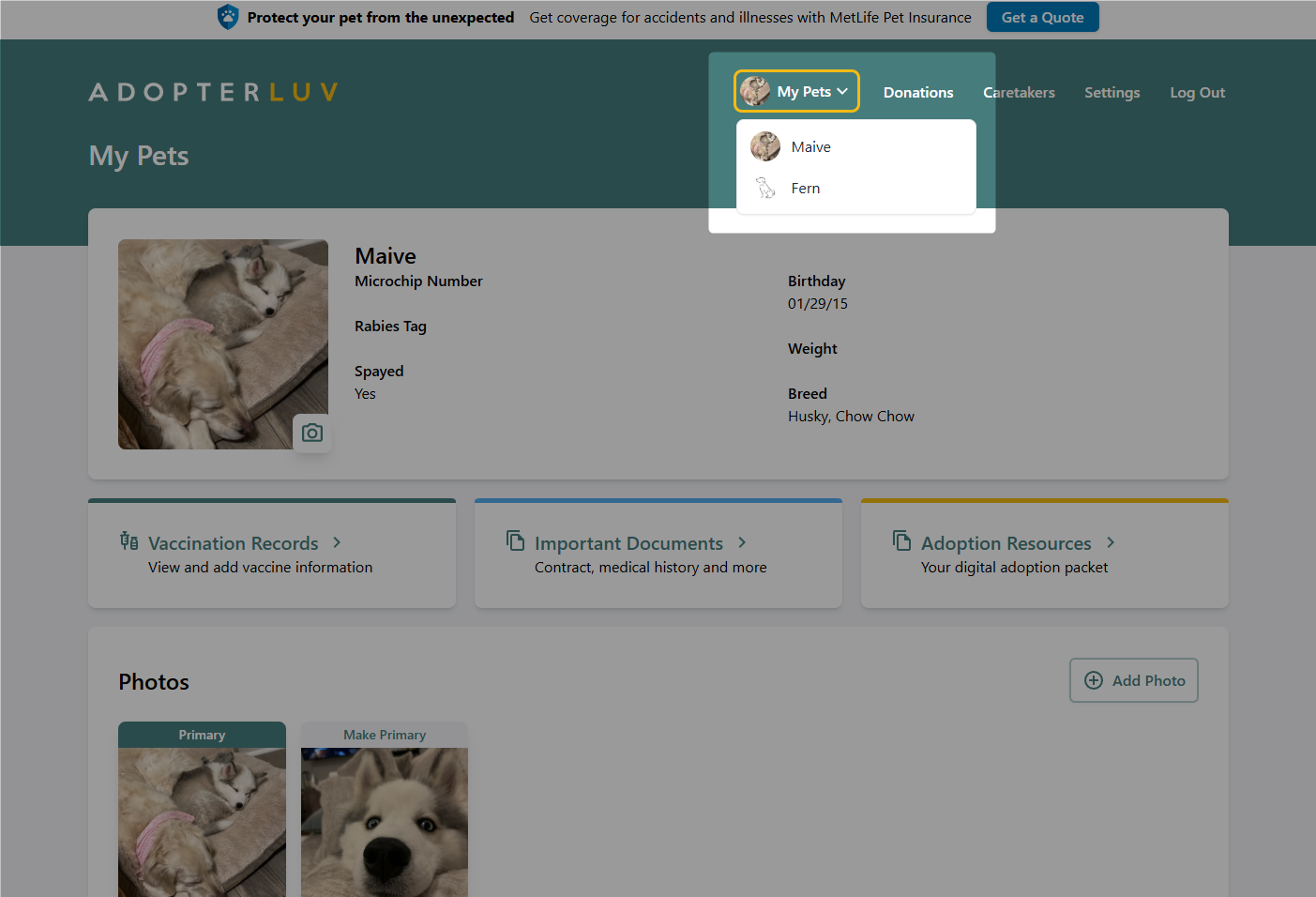This screenshot has height=897, width=1316.
Task: Log Out of the account
Action: tap(1197, 92)
